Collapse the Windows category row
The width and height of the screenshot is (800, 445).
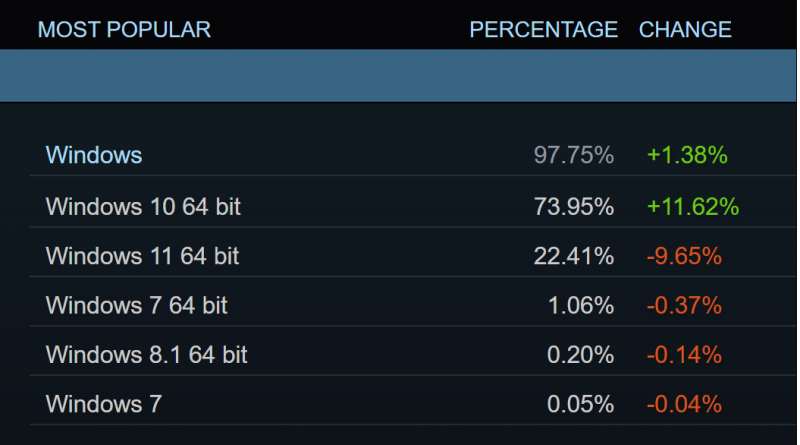[x=94, y=156]
